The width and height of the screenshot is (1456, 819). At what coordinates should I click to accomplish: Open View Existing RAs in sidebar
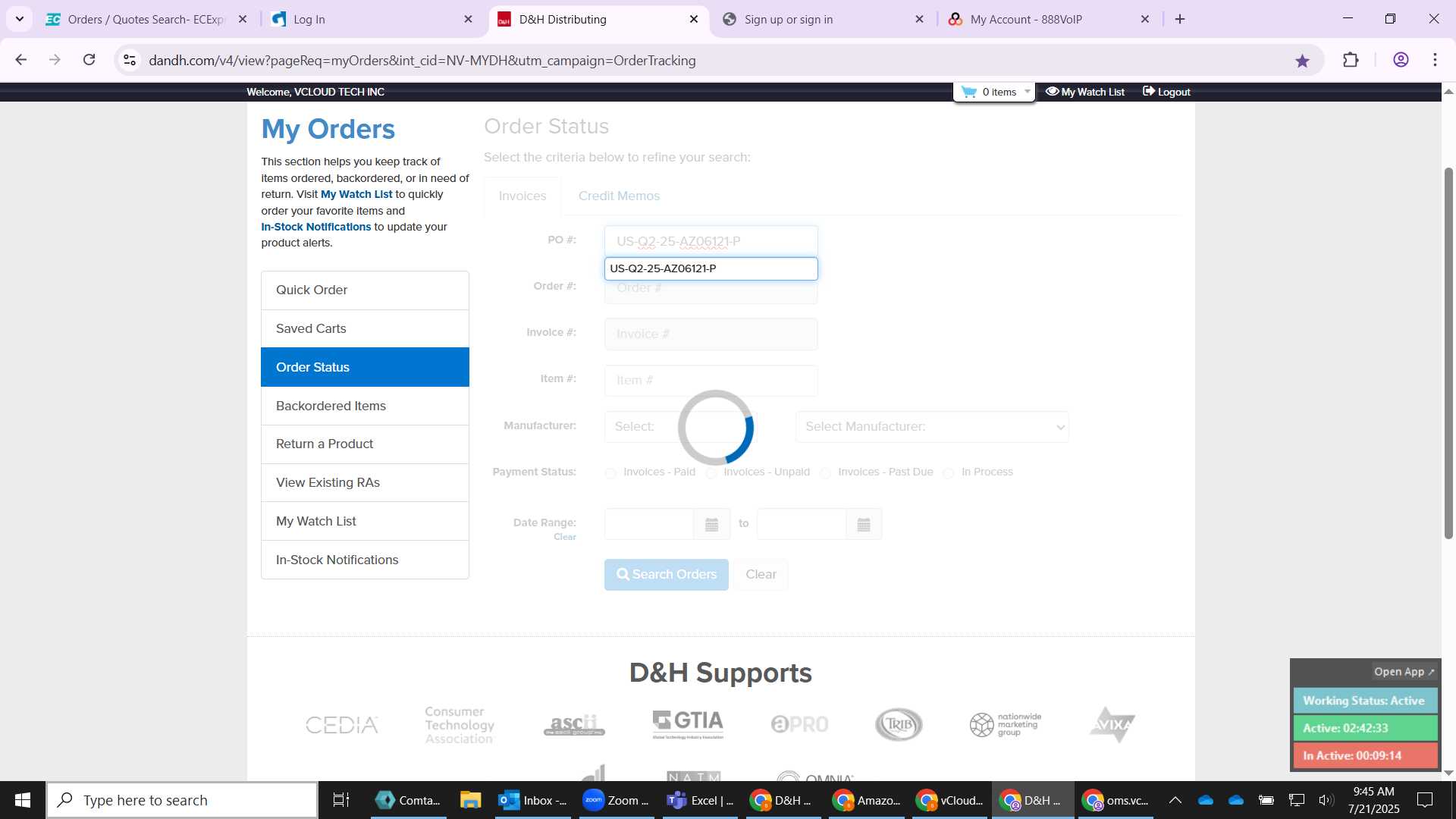tap(365, 482)
